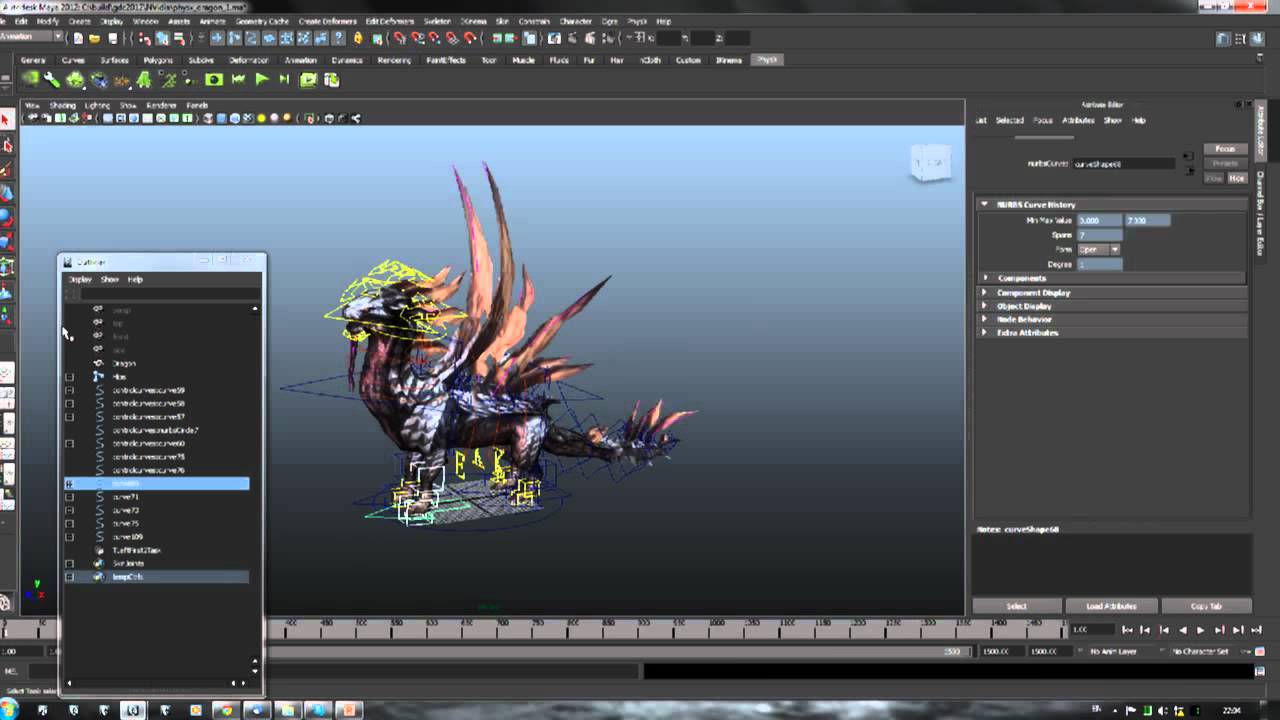Screen dimensions: 1280x720
Task: Click the Focus button in Attribute Editor
Action: click(x=1225, y=149)
